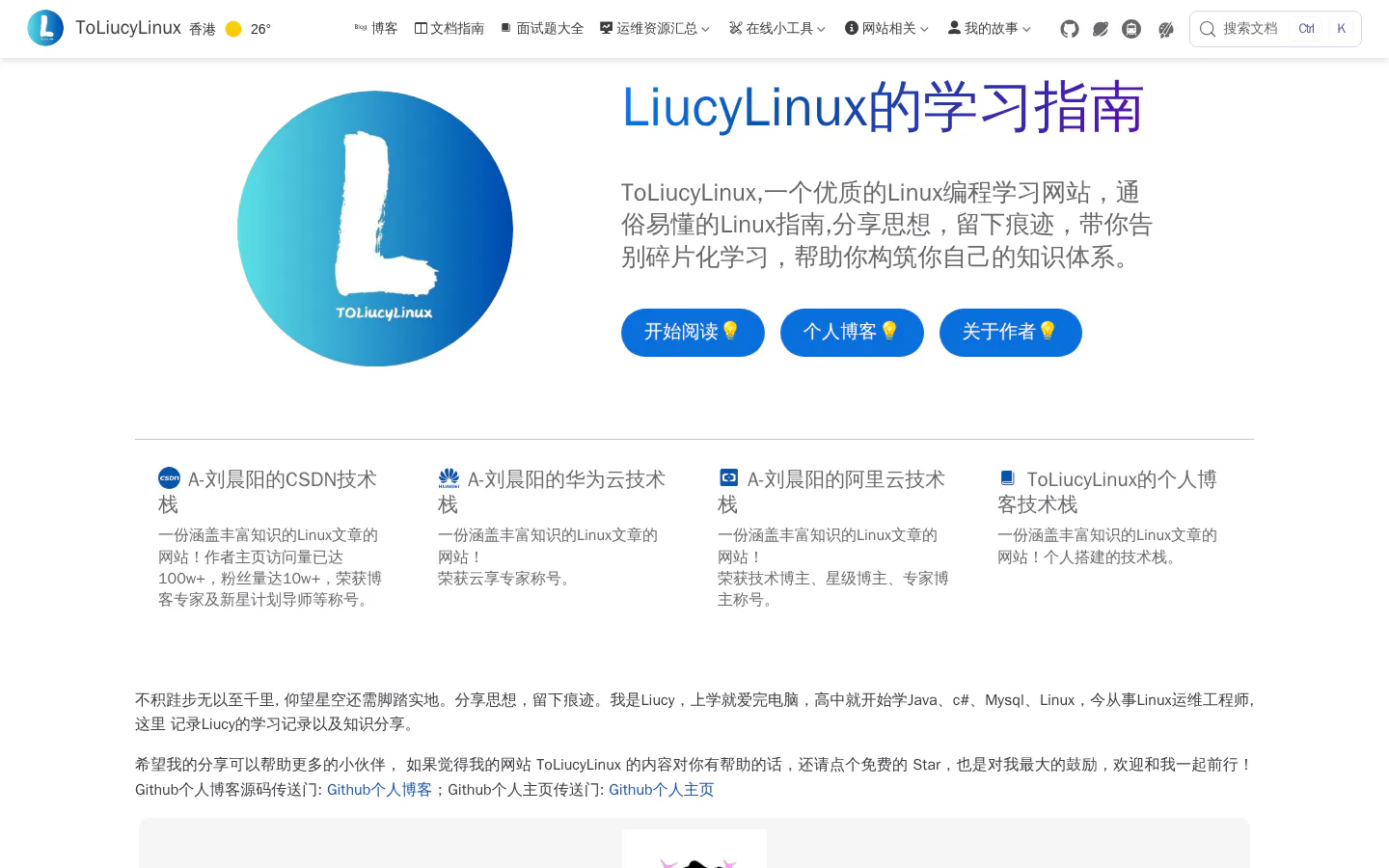Open the A-刘晨阳的阿里云技术栈 card title
The width and height of the screenshot is (1389, 868).
point(831,492)
